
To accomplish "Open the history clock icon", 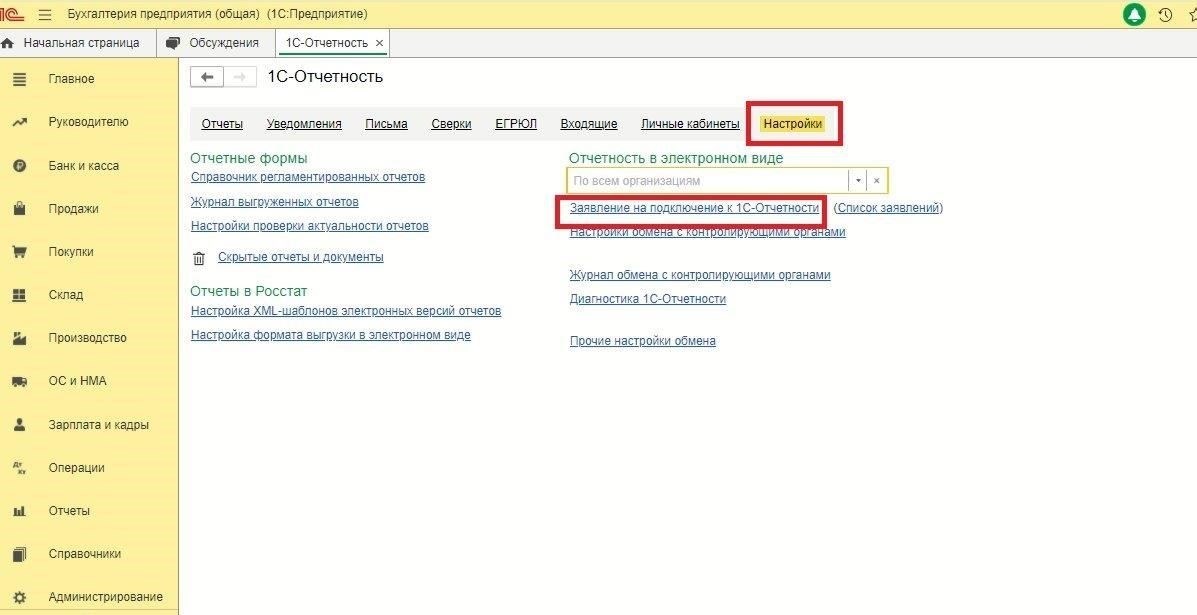I will pyautogui.click(x=1165, y=14).
